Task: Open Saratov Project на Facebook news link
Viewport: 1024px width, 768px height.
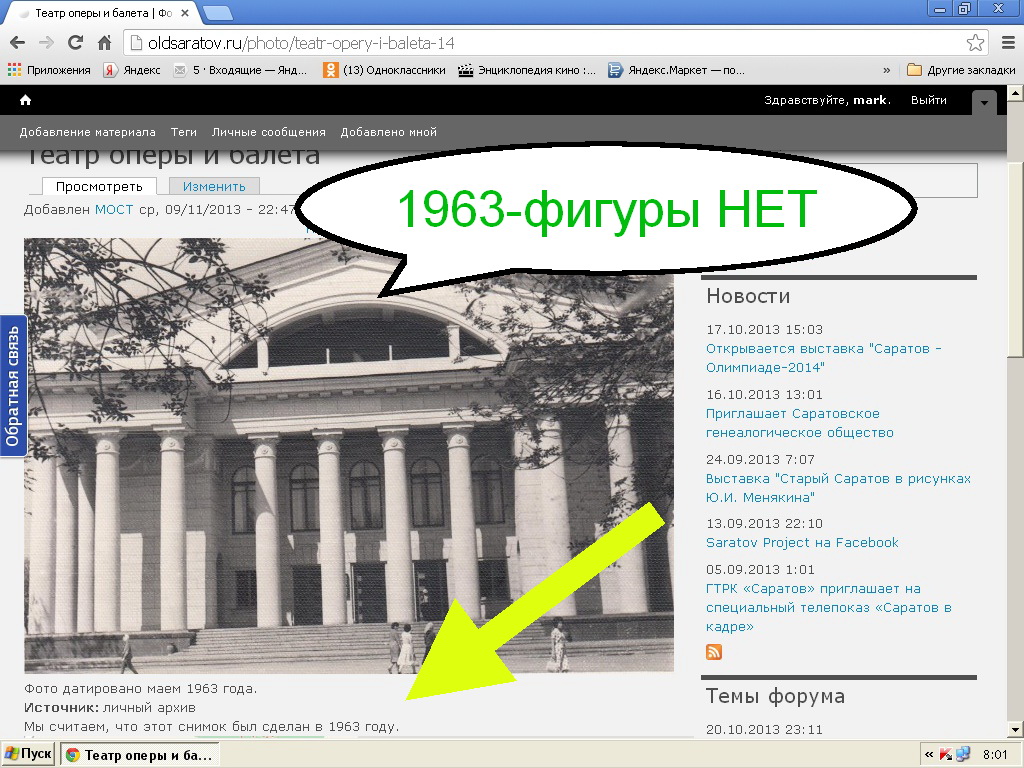Action: 802,542
